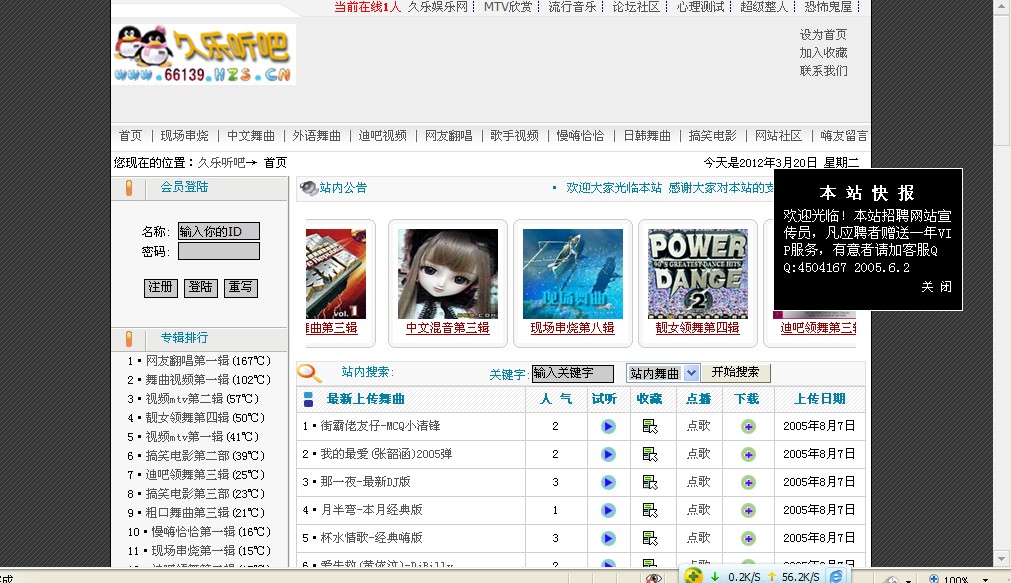Click the 站内公告 announcement icon
The height and width of the screenshot is (583, 1011).
(x=309, y=188)
